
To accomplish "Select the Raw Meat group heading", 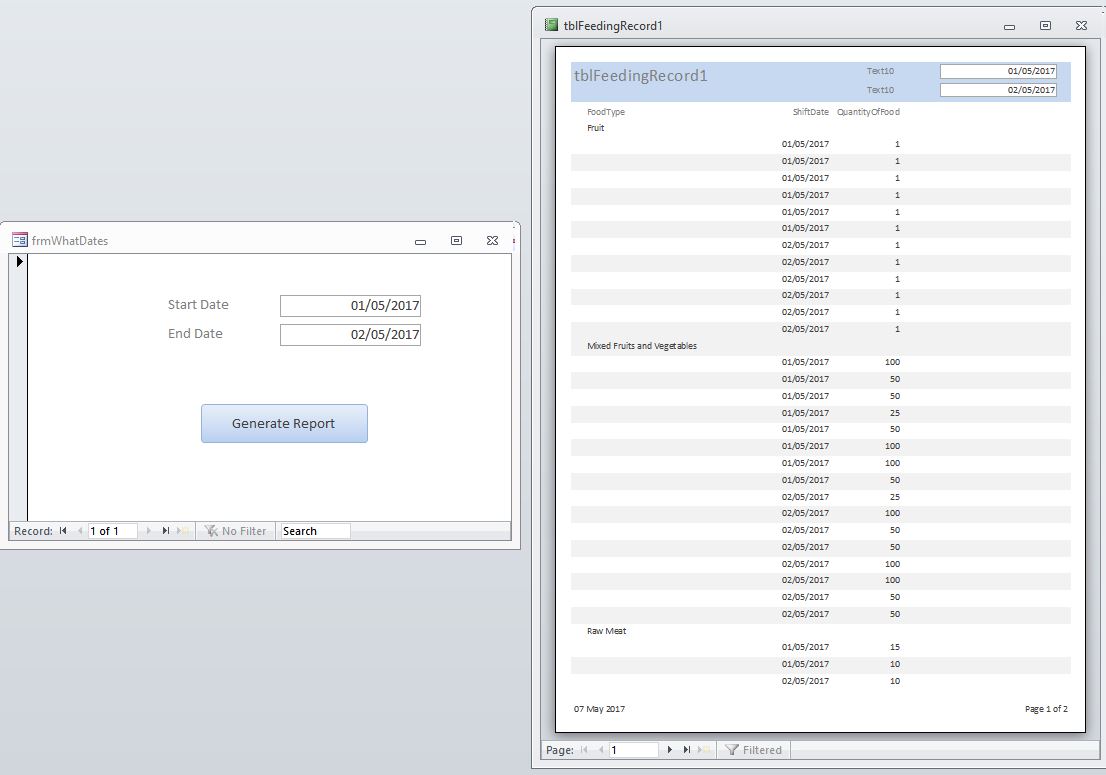I will 607,631.
